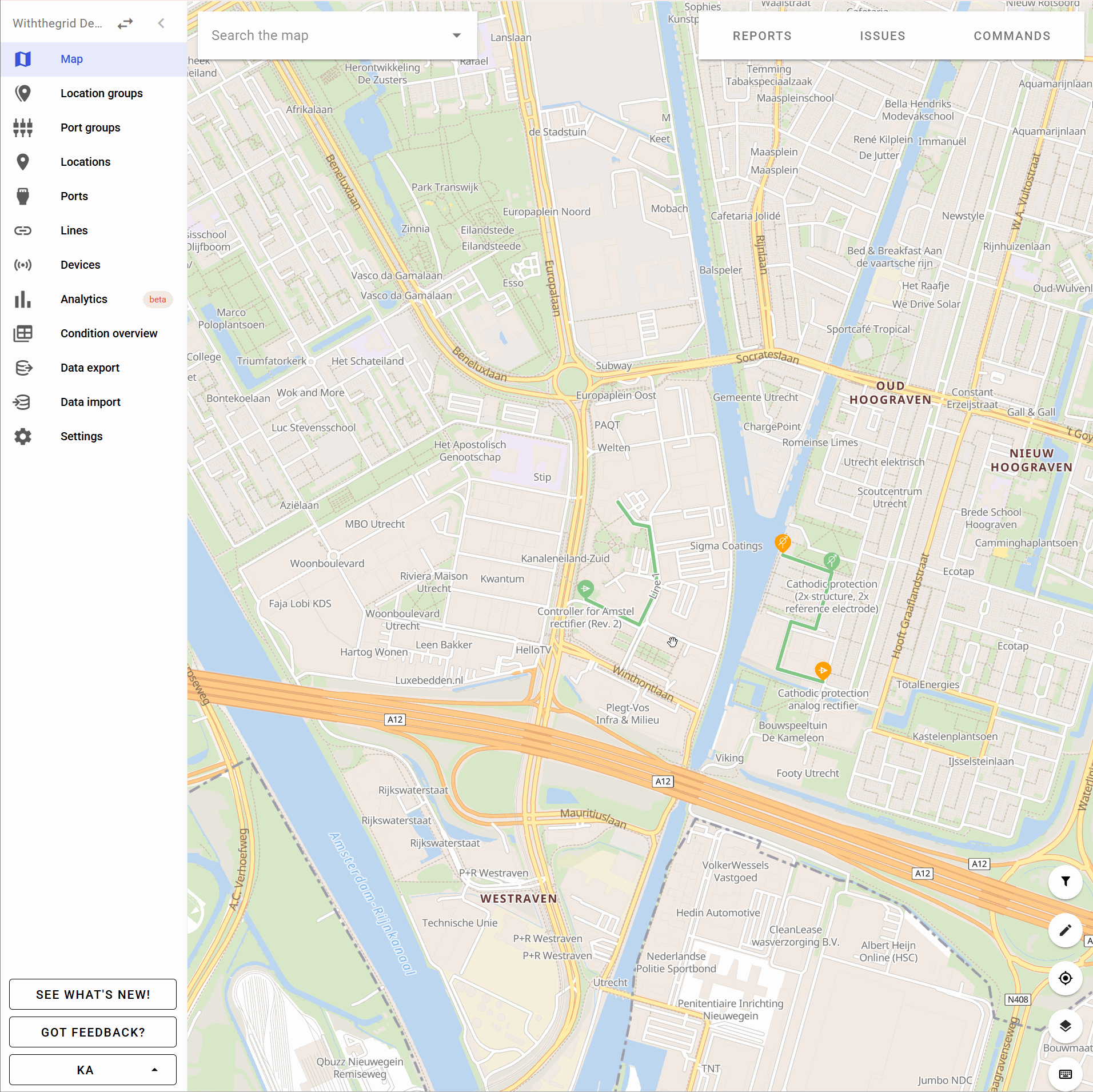Image resolution: width=1093 pixels, height=1092 pixels.
Task: Open the KA language dropdown
Action: [93, 1070]
